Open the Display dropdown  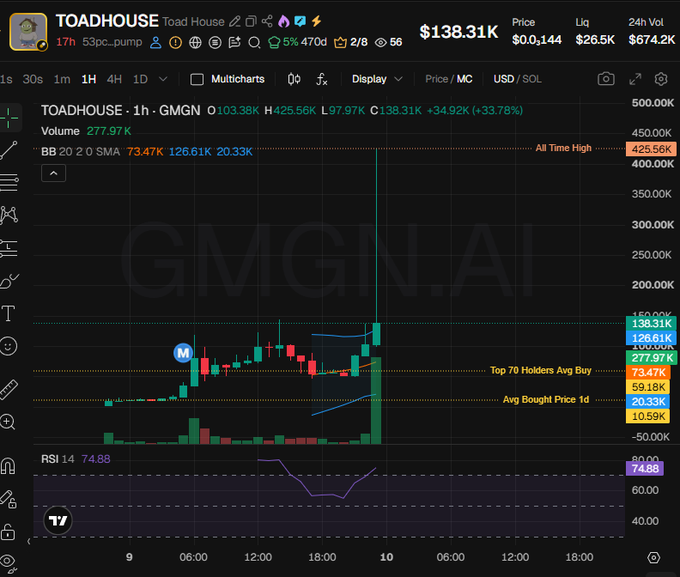(x=377, y=79)
